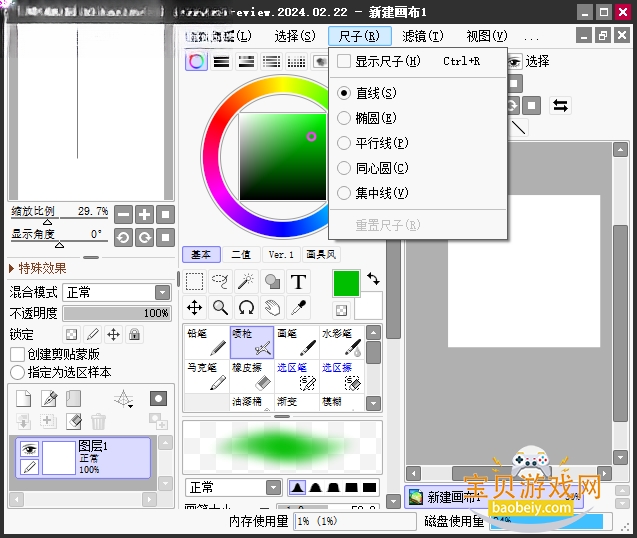This screenshot has height=538, width=637.
Task: Choose the 水彩笔 watercolor brush
Action: [x=342, y=342]
